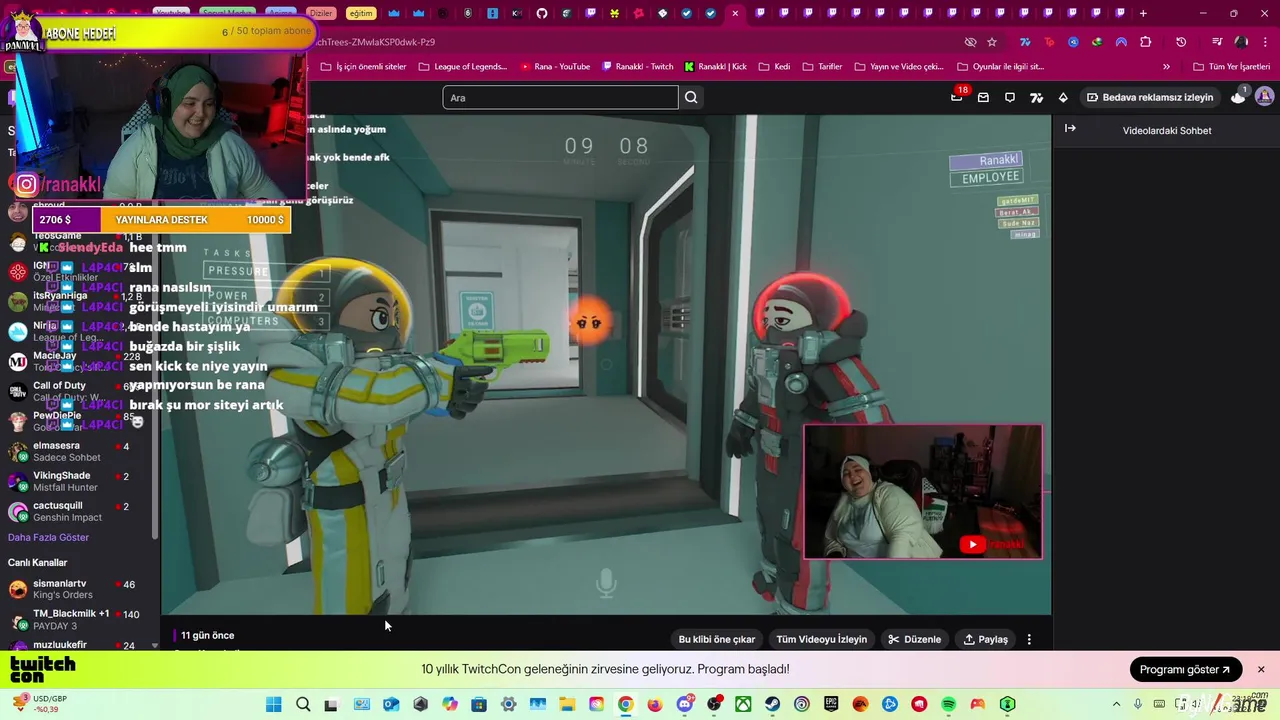Click Tüm Videoyu İzleyin button
The height and width of the screenshot is (720, 1280).
822,639
